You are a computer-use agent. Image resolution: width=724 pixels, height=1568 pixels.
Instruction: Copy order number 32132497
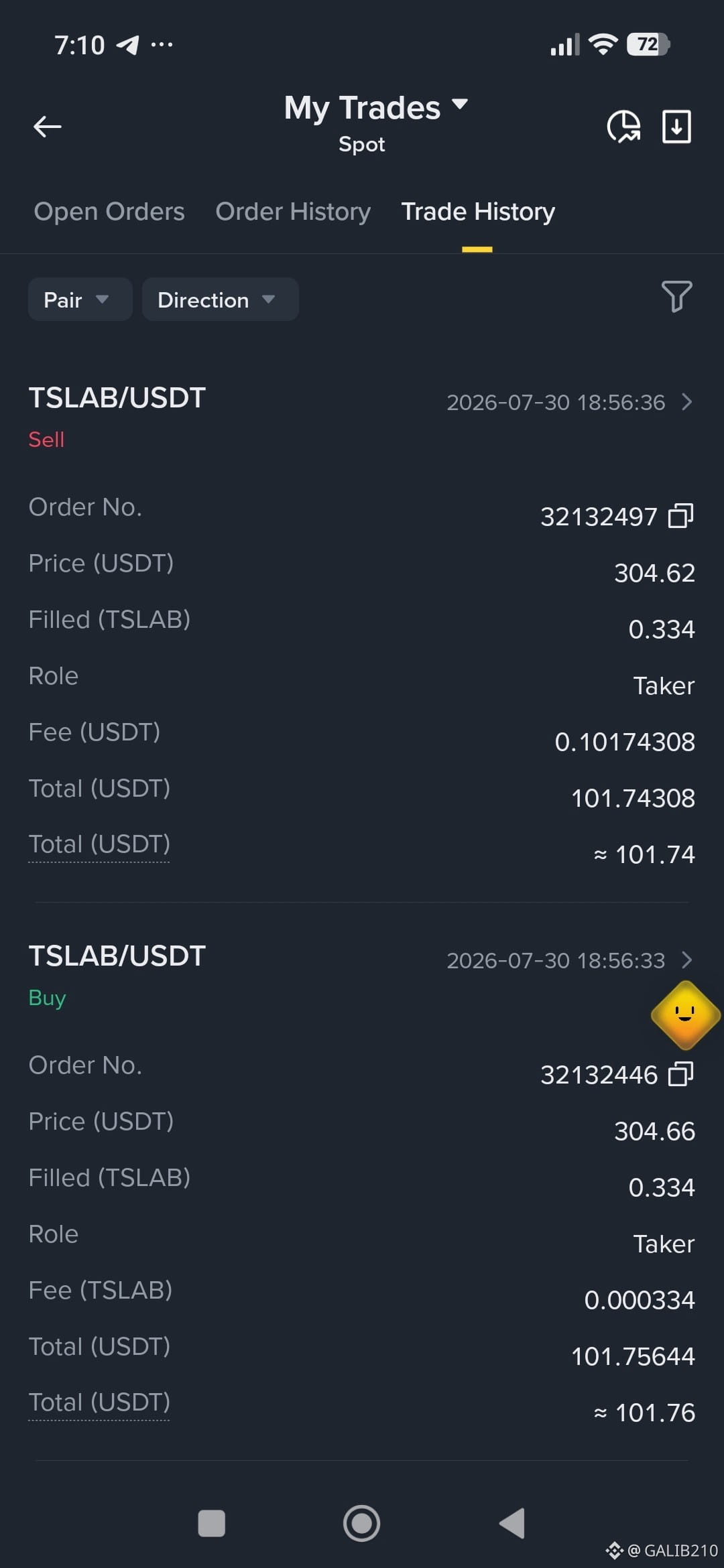tap(680, 516)
